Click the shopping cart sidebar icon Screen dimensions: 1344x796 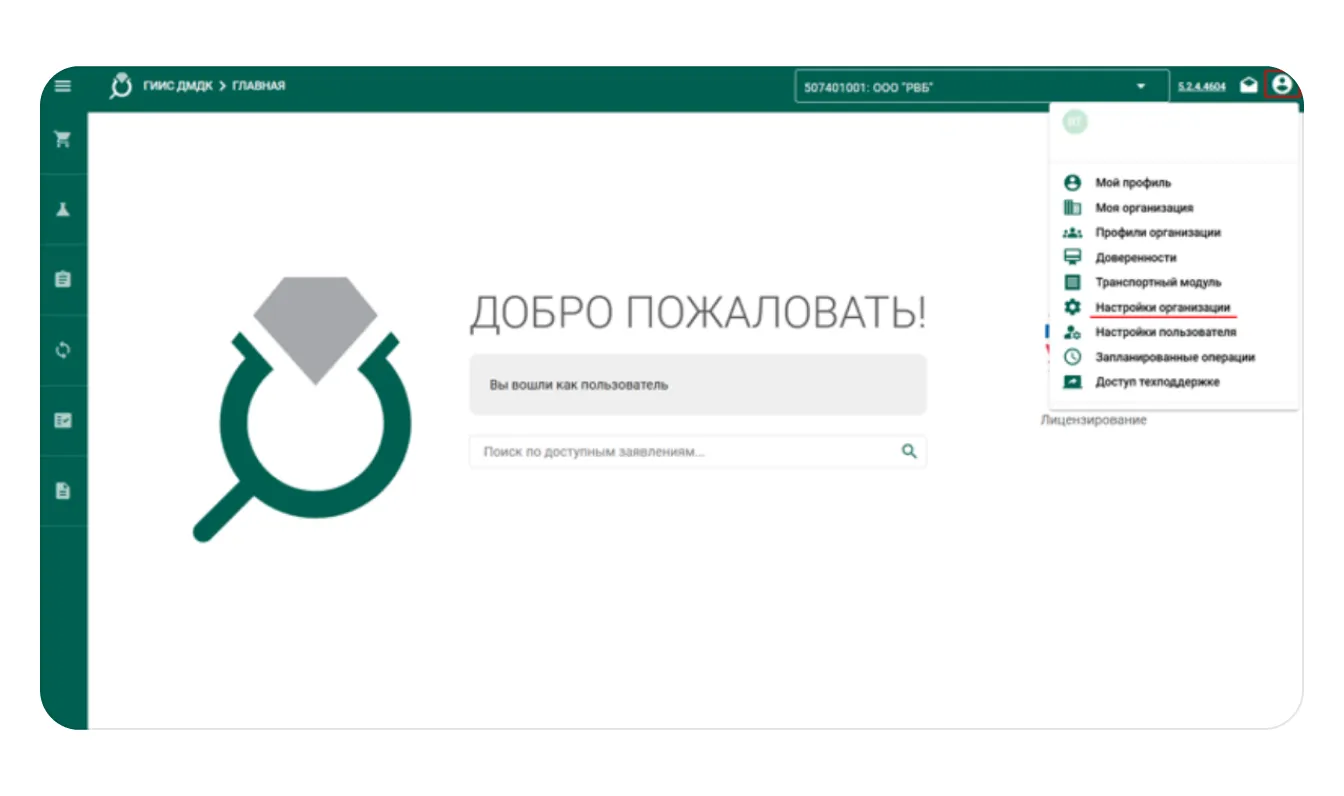[63, 140]
